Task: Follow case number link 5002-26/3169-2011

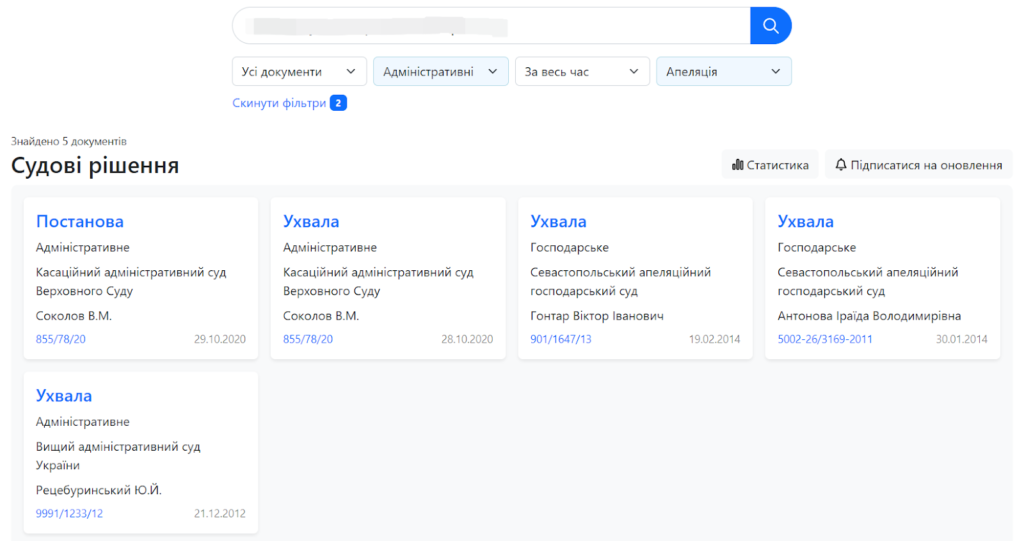Action: click(825, 340)
